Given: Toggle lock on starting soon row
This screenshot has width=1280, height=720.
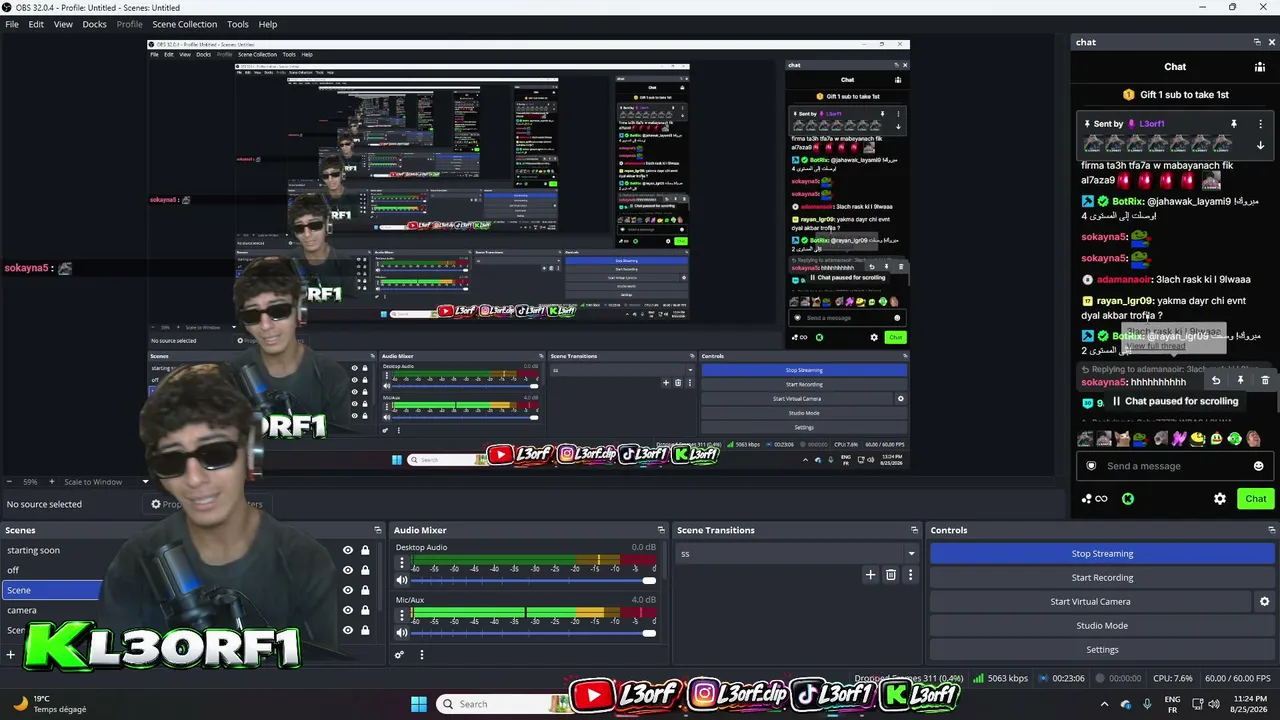Looking at the screenshot, I should [365, 550].
